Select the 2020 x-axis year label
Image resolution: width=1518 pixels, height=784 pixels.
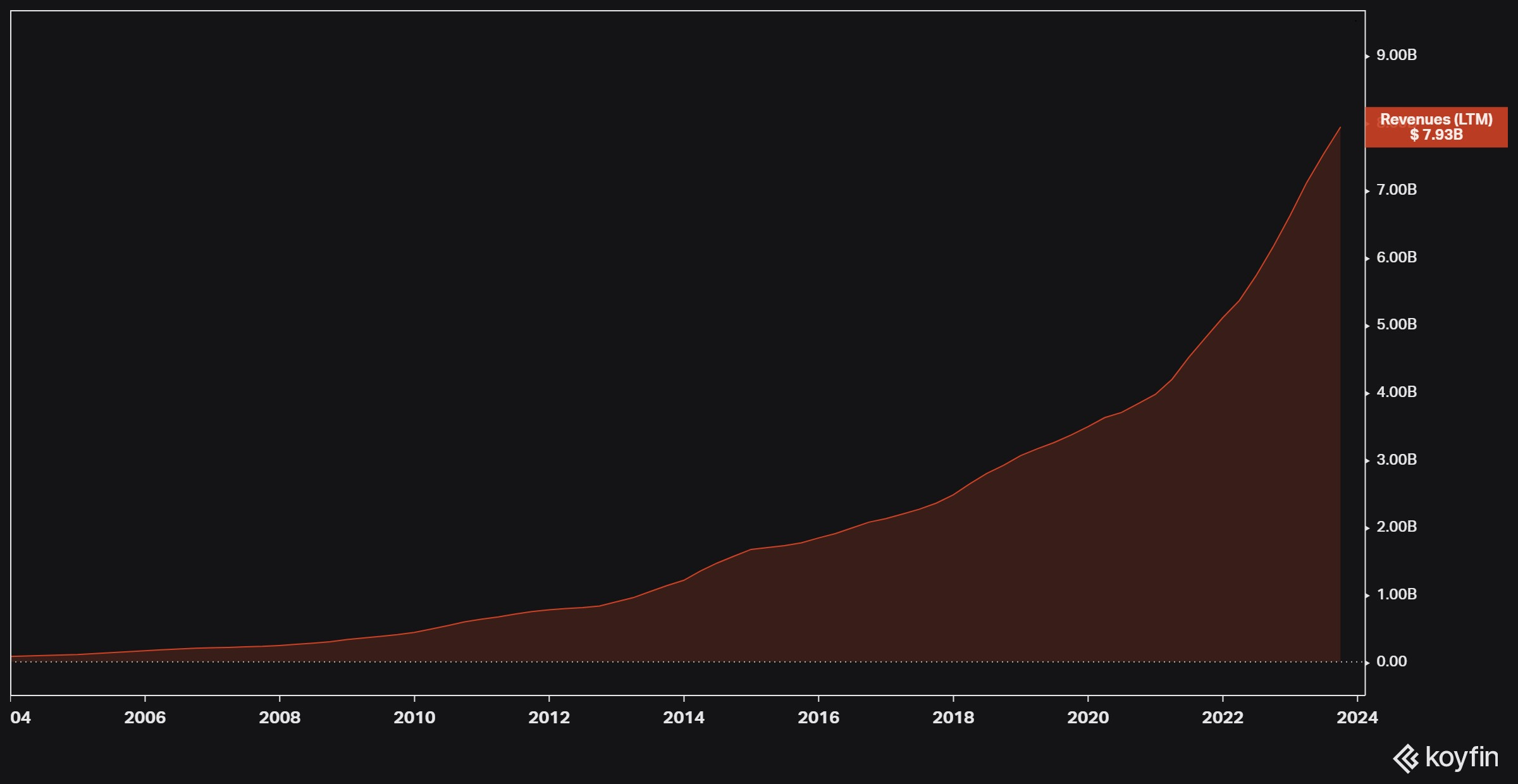coord(1088,718)
